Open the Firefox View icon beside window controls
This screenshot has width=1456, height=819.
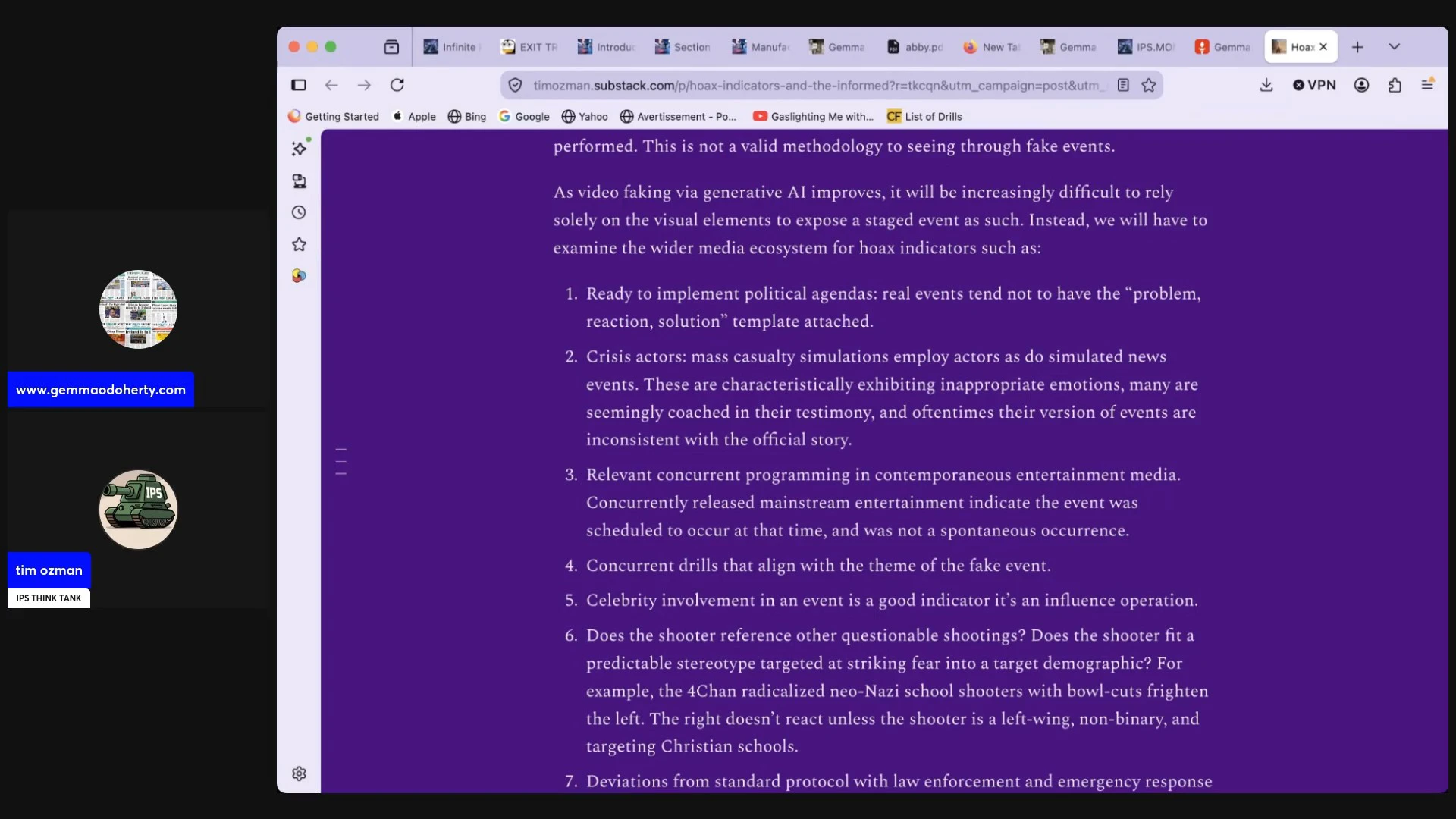391,47
